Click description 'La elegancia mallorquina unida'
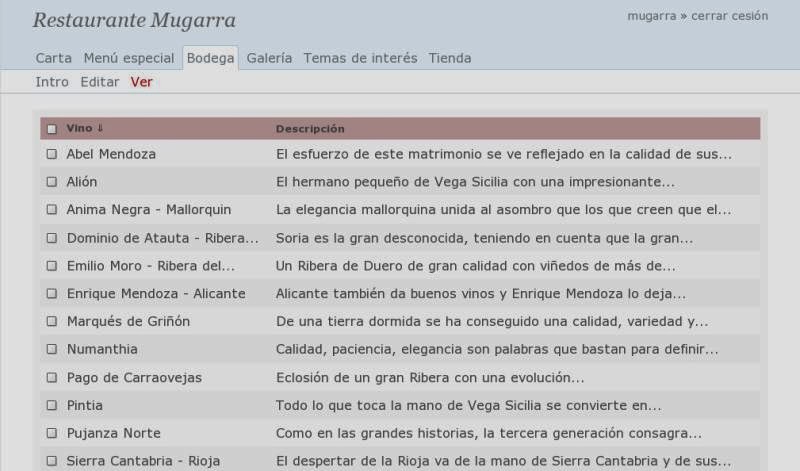Image resolution: width=800 pixels, height=471 pixels. 504,210
